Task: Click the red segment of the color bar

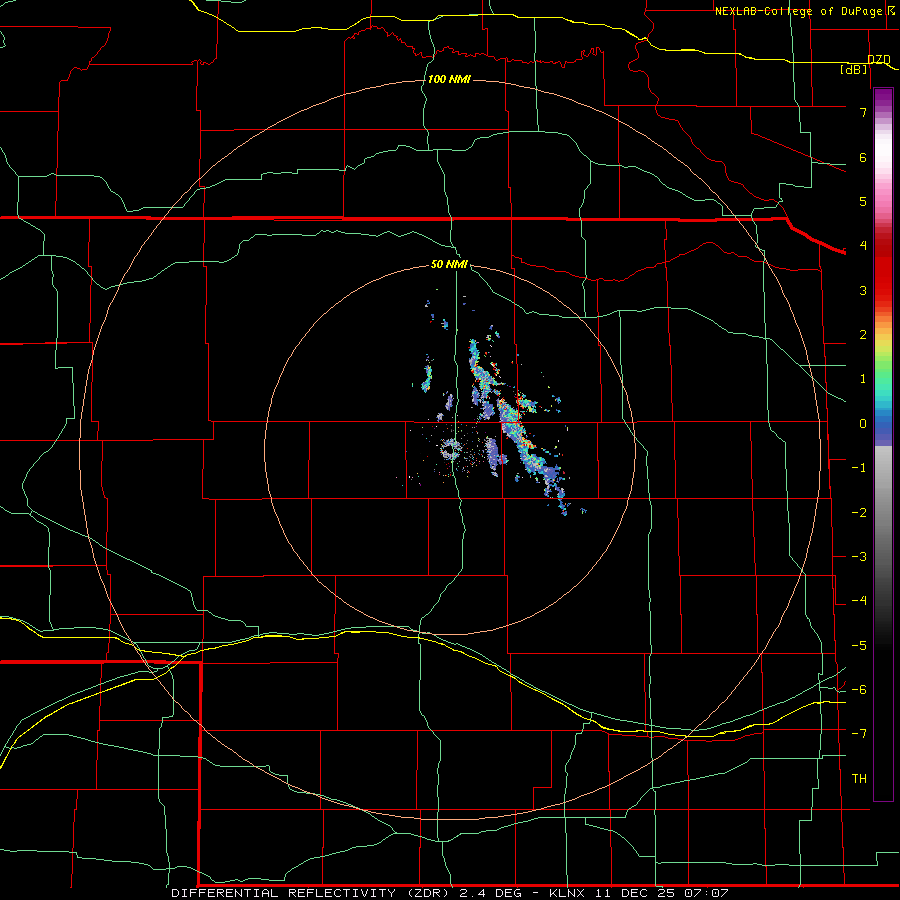Action: click(x=883, y=276)
